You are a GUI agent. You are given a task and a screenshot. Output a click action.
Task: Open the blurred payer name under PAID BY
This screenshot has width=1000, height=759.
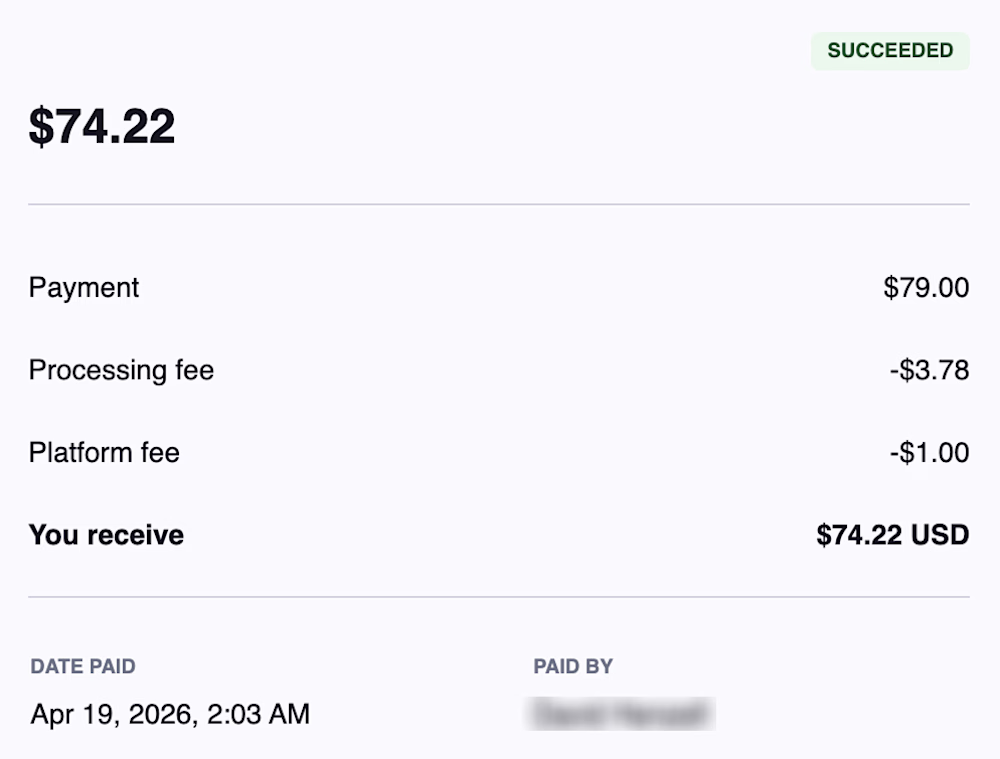(623, 714)
